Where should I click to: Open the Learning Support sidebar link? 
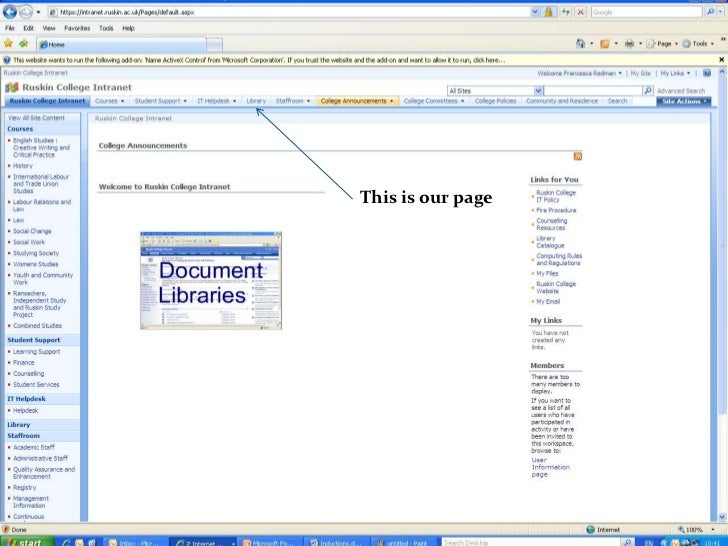[37, 351]
